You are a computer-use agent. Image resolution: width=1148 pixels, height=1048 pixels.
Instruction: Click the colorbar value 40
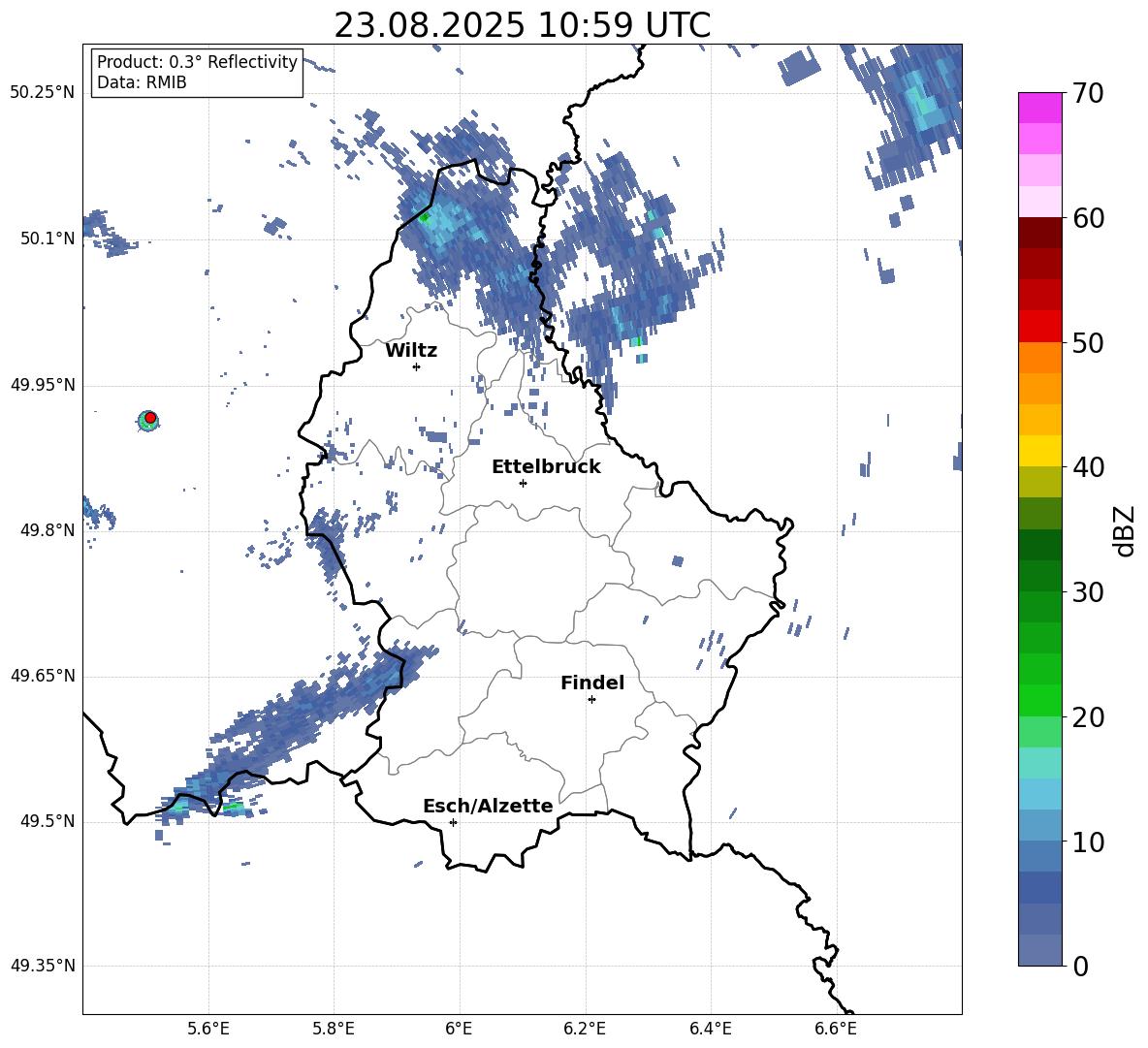point(1088,467)
